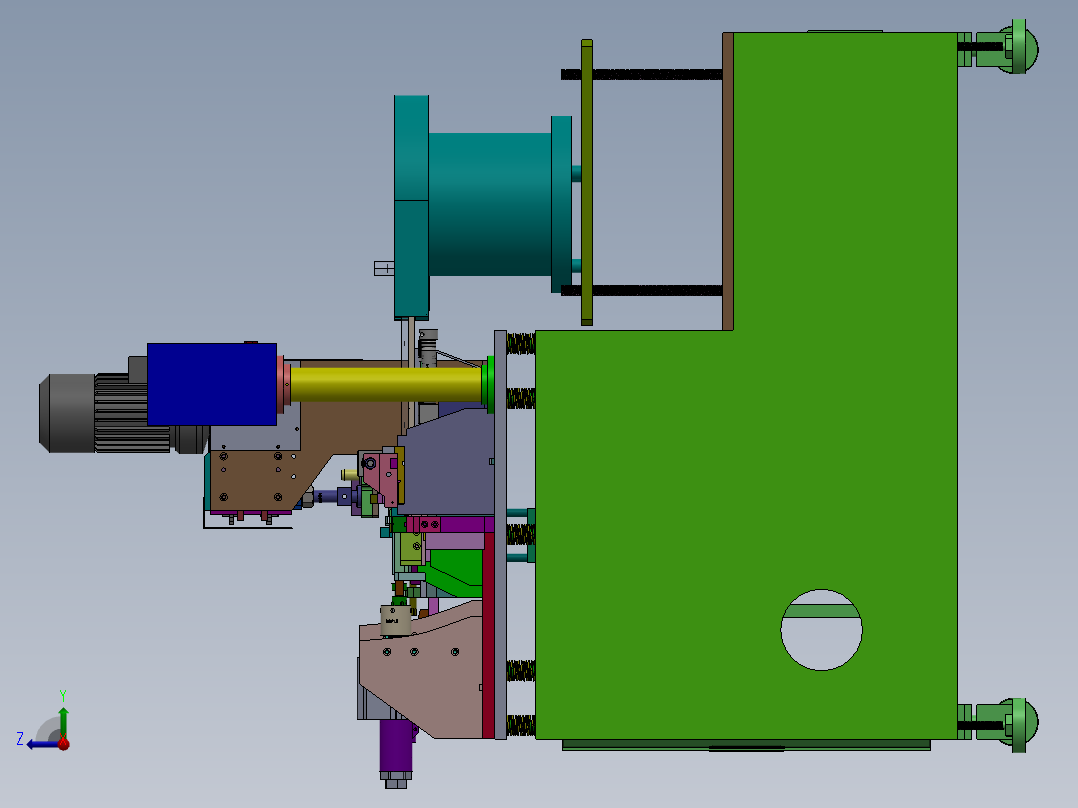Select the bottom right leveling foot
The image size is (1078, 808).
coord(1007,725)
